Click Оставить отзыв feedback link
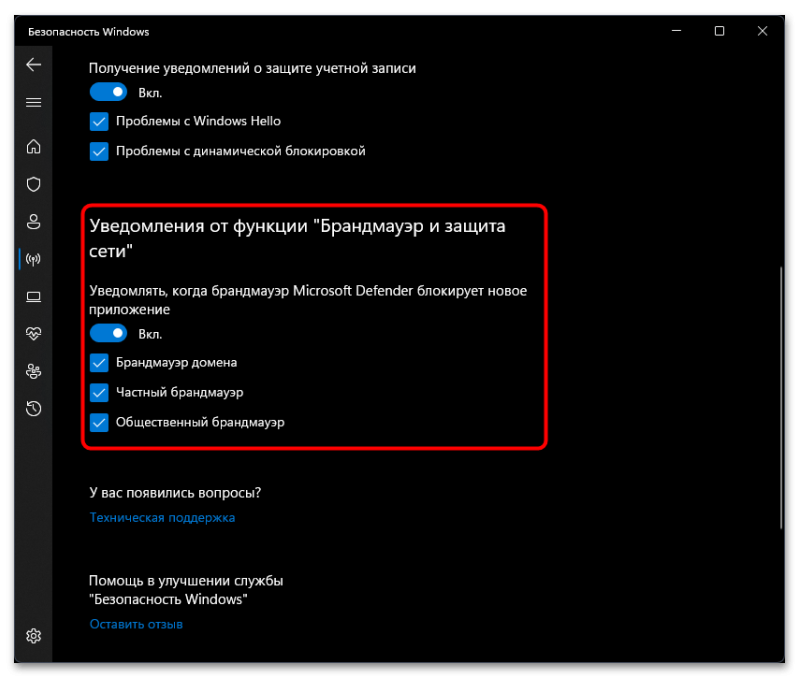Viewport: 800px width, 678px height. (x=136, y=624)
